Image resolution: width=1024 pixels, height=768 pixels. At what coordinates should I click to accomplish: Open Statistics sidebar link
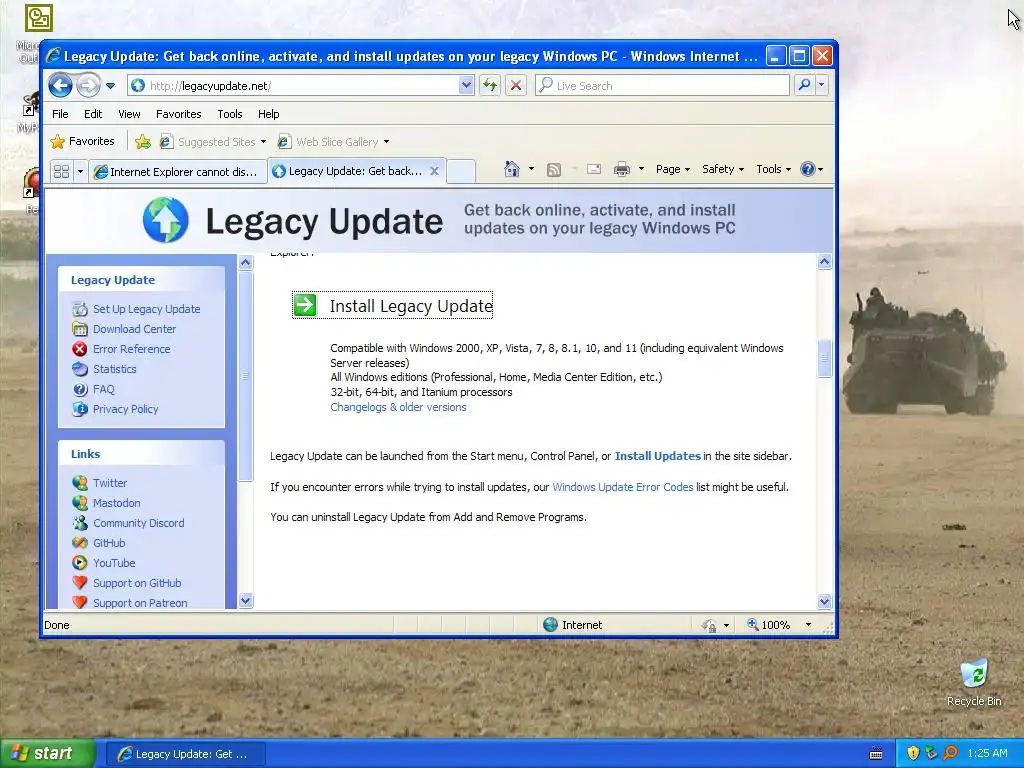tap(114, 369)
